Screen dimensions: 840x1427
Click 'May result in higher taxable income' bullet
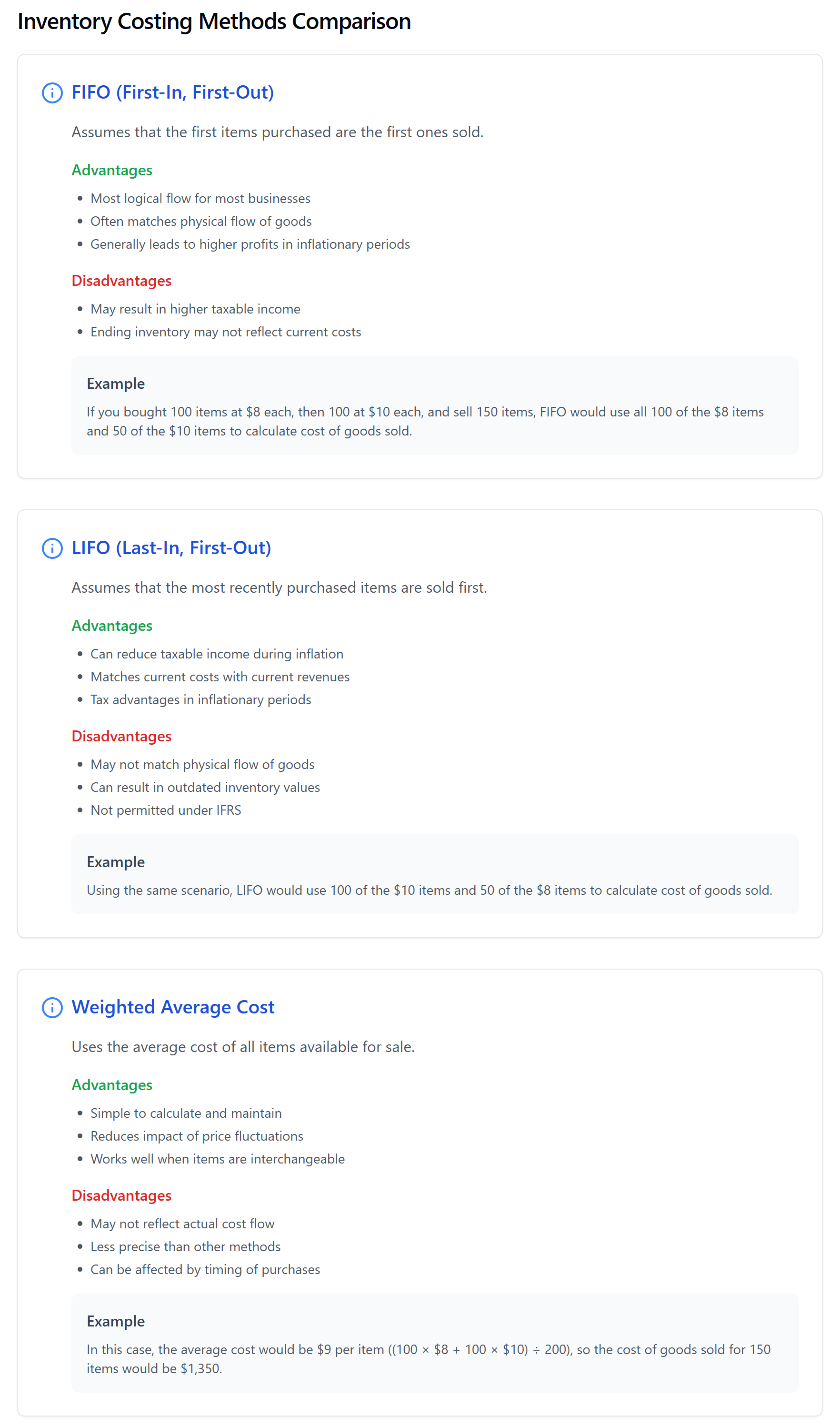(195, 309)
